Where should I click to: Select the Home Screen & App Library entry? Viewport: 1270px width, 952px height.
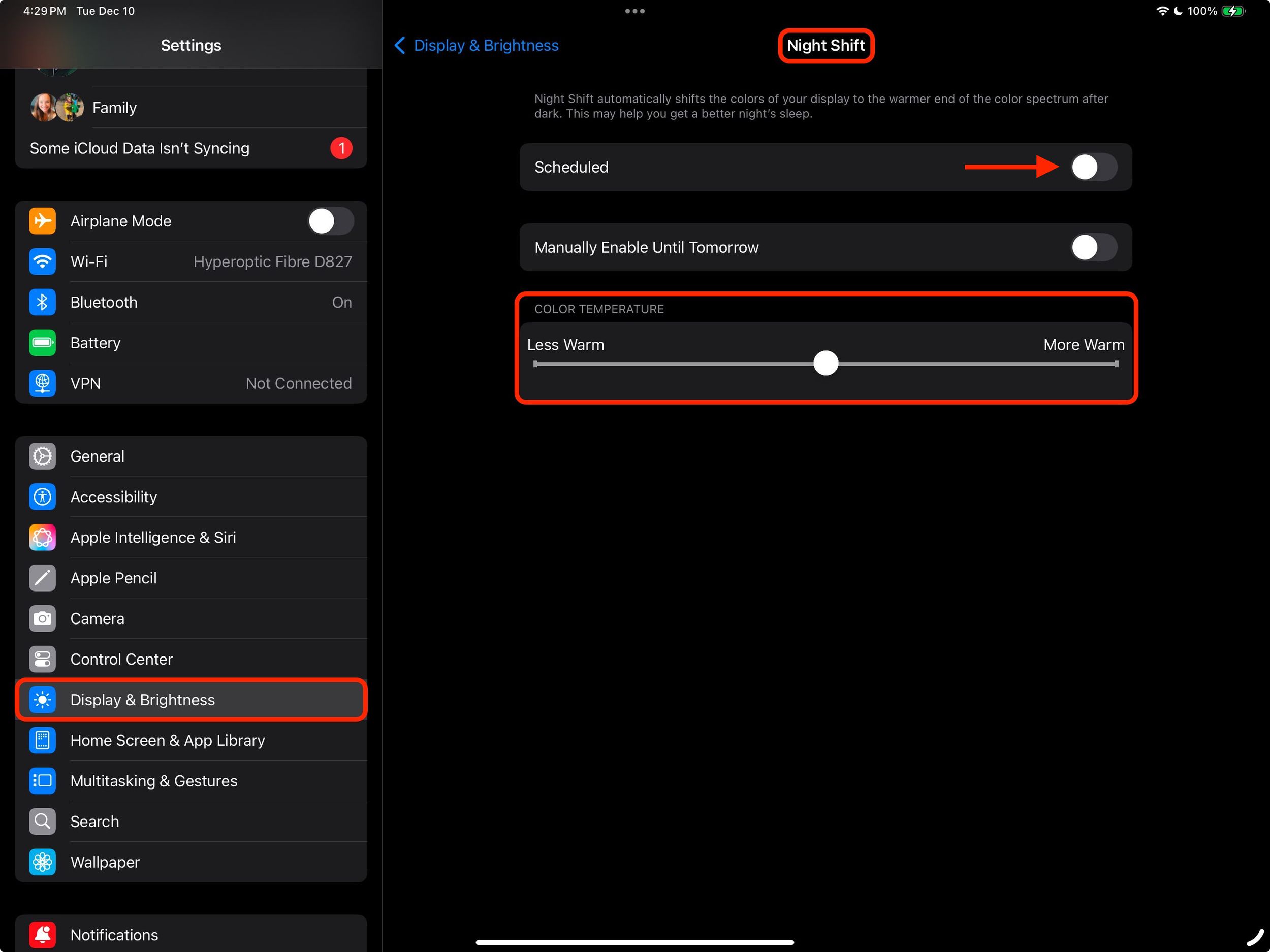(168, 740)
